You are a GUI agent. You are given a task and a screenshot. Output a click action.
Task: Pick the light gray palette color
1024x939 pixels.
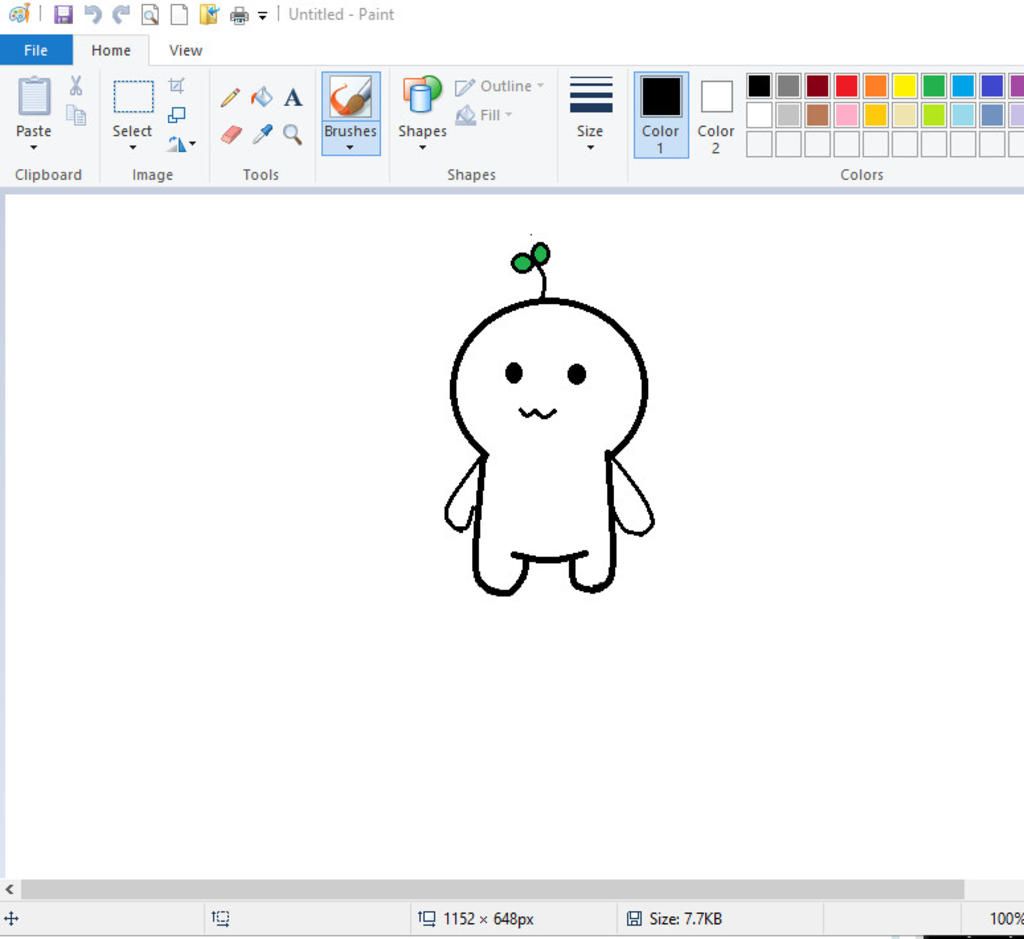click(789, 115)
